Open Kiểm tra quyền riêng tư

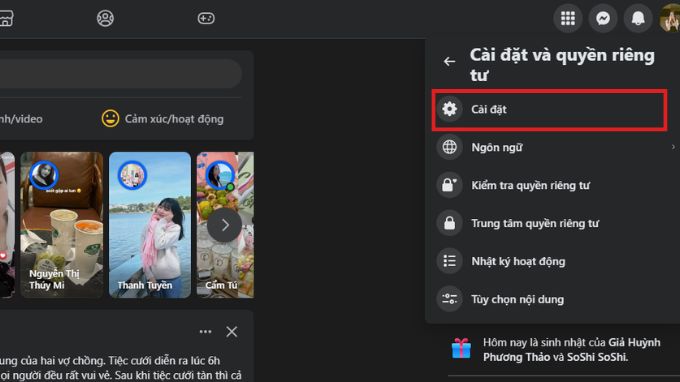556,185
